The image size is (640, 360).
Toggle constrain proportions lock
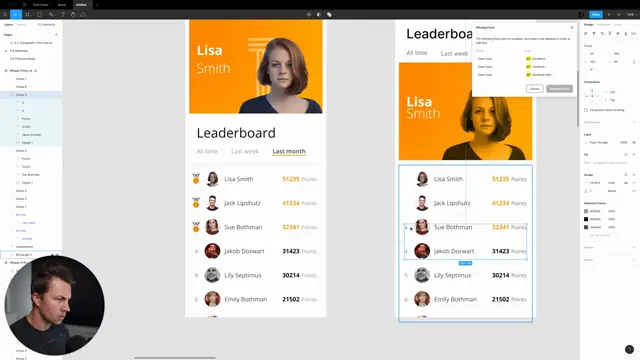[x=634, y=62]
